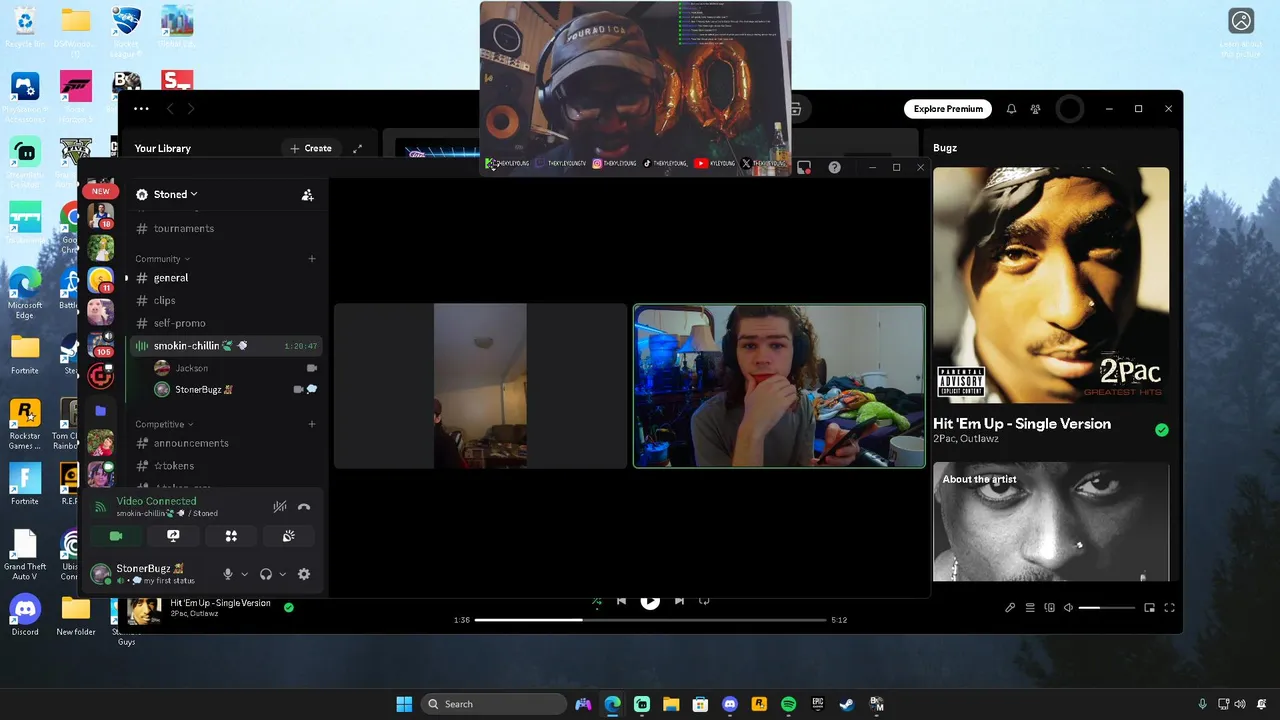The width and height of the screenshot is (1280, 720).
Task: Click Video Connected connection status
Action: (x=156, y=501)
